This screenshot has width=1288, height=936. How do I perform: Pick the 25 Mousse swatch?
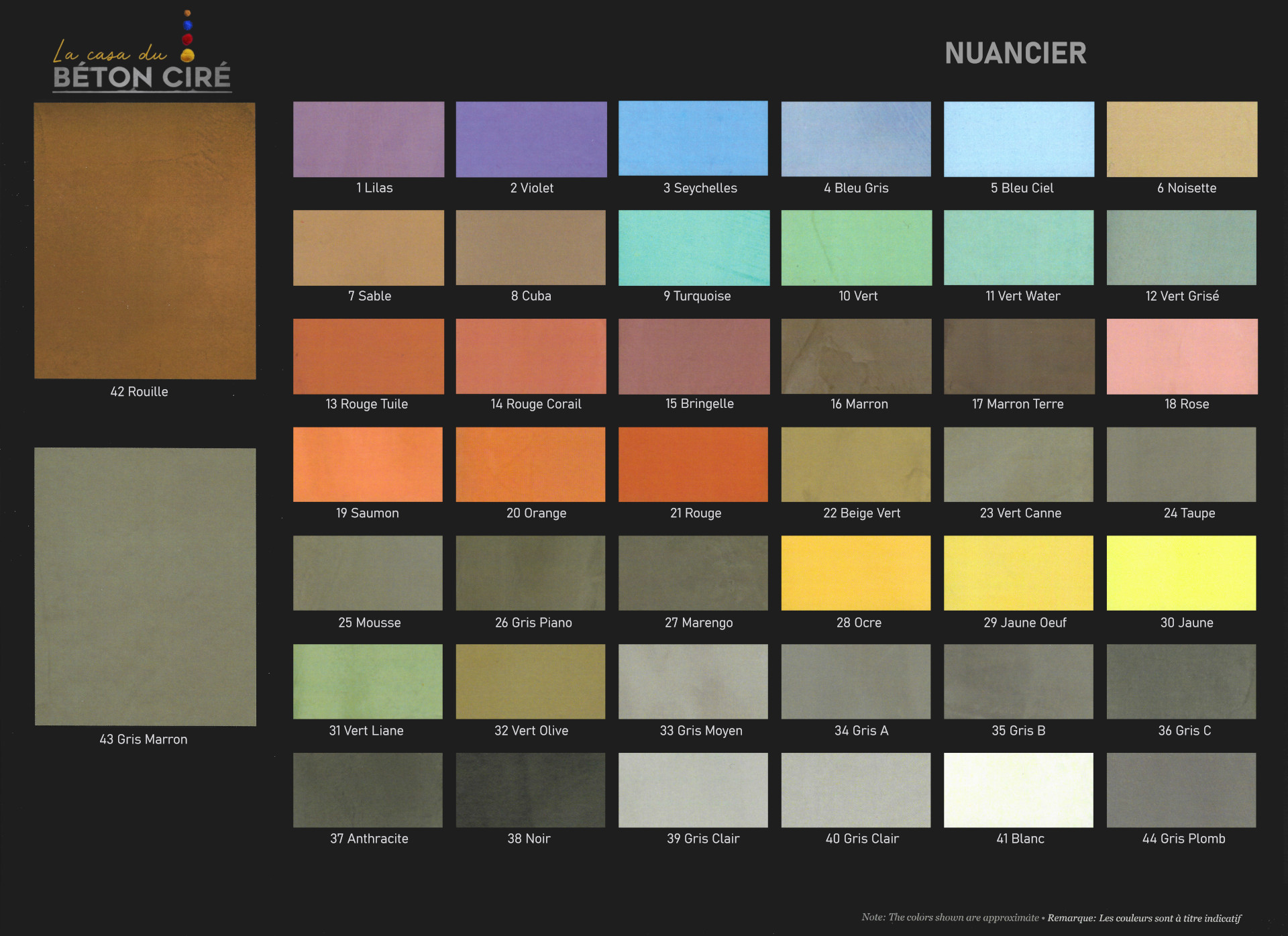point(368,573)
